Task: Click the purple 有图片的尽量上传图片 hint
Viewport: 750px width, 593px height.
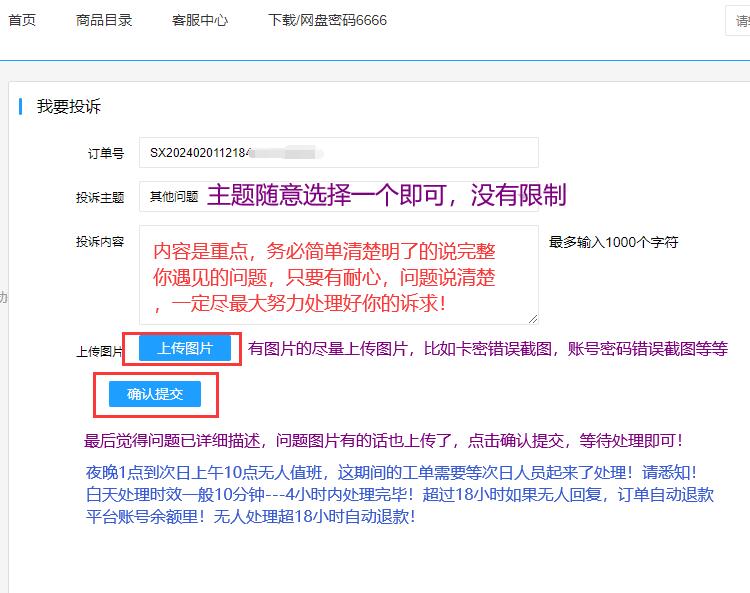Action: point(487,349)
